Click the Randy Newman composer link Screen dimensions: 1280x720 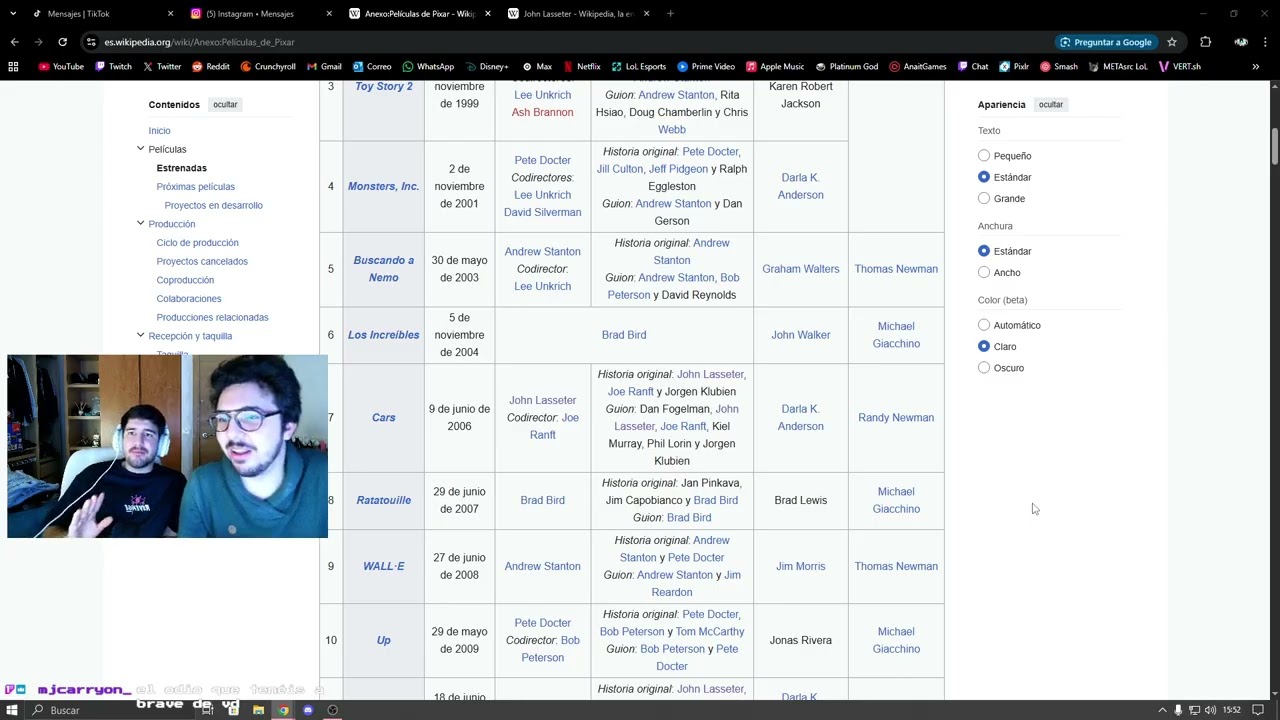pos(896,418)
